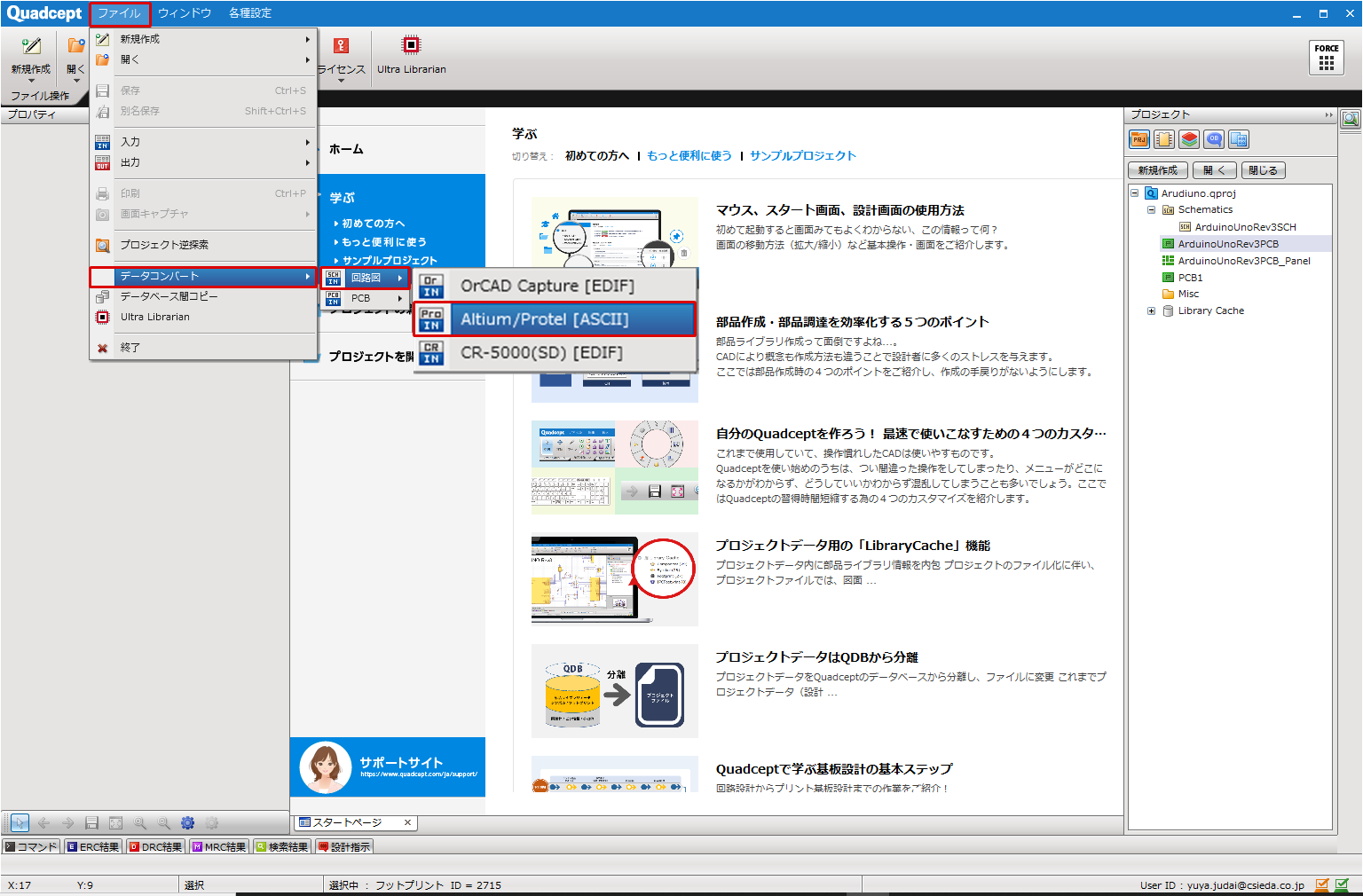This screenshot has height=896, width=1363.
Task: Click the back arrow in bottom toolbar
Action: click(43, 823)
